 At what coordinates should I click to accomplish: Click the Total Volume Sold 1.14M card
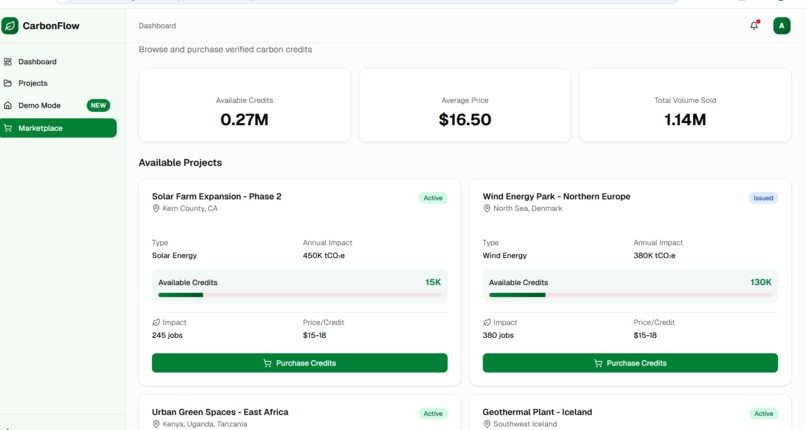click(685, 106)
